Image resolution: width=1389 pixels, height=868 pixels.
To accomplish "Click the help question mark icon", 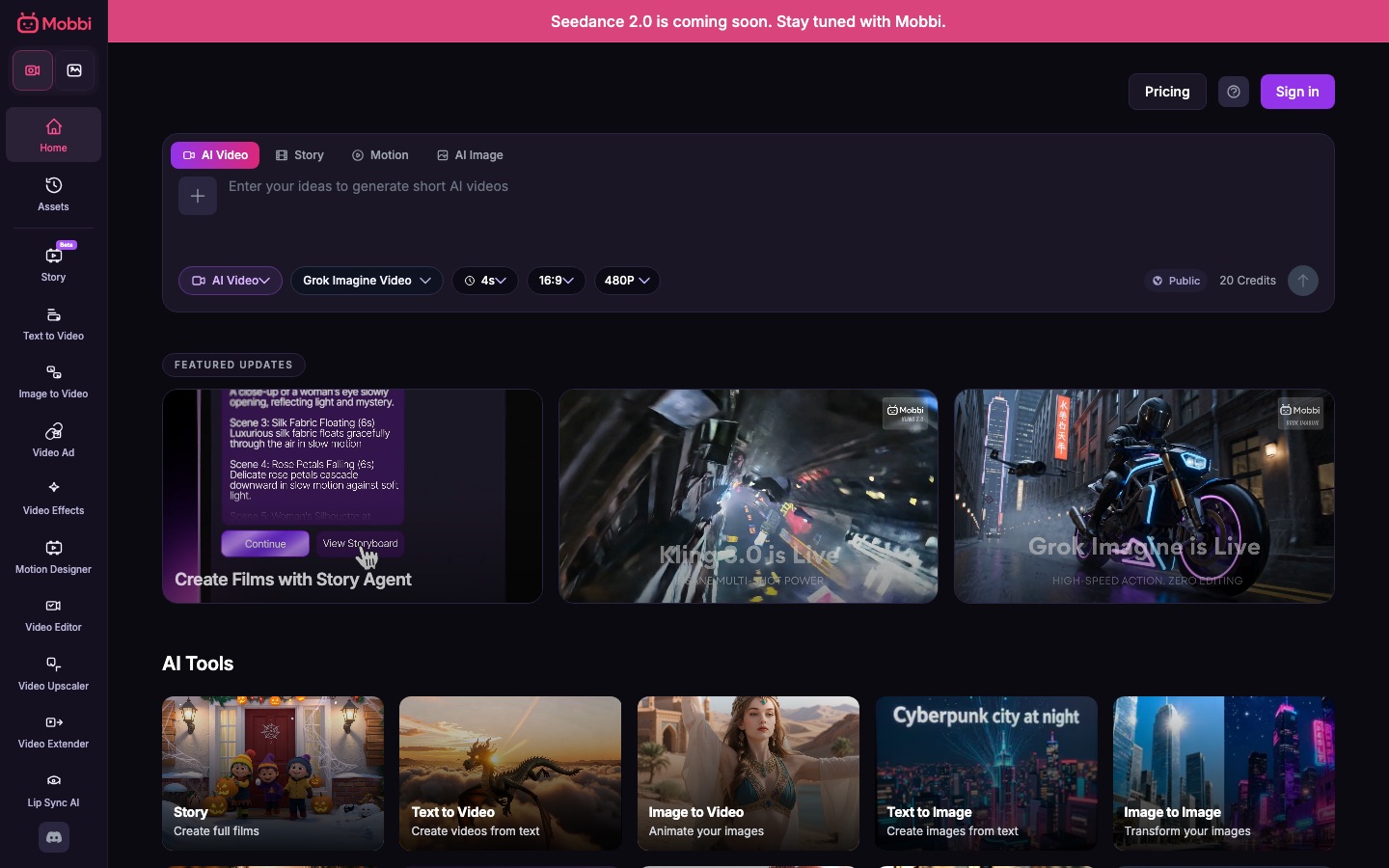I will (x=1234, y=92).
